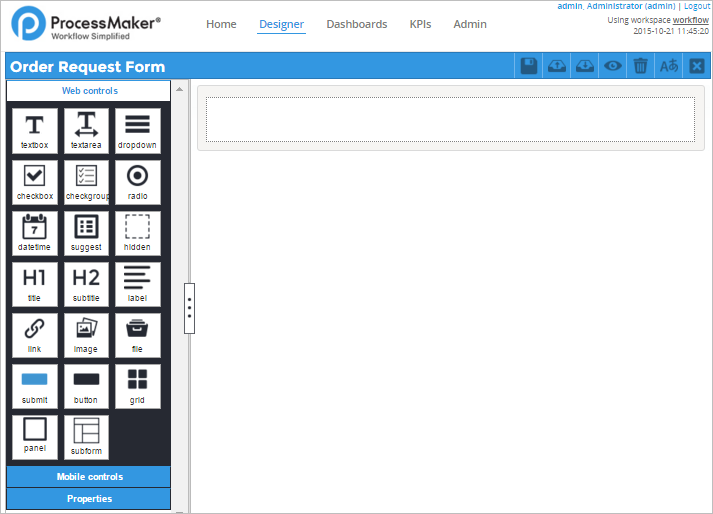Pick the subform control icon
Screen dimensions: 713x514
[86, 436]
